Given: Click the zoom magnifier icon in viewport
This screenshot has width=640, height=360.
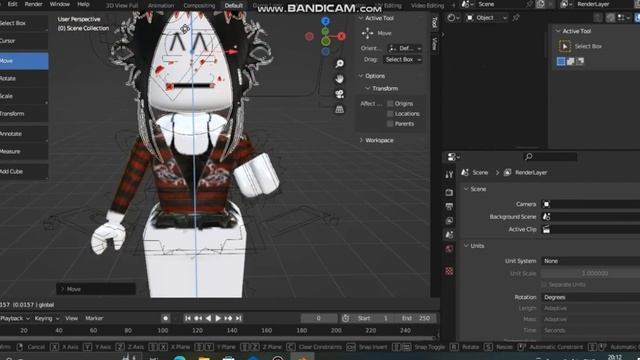Looking at the screenshot, I should pyautogui.click(x=339, y=64).
